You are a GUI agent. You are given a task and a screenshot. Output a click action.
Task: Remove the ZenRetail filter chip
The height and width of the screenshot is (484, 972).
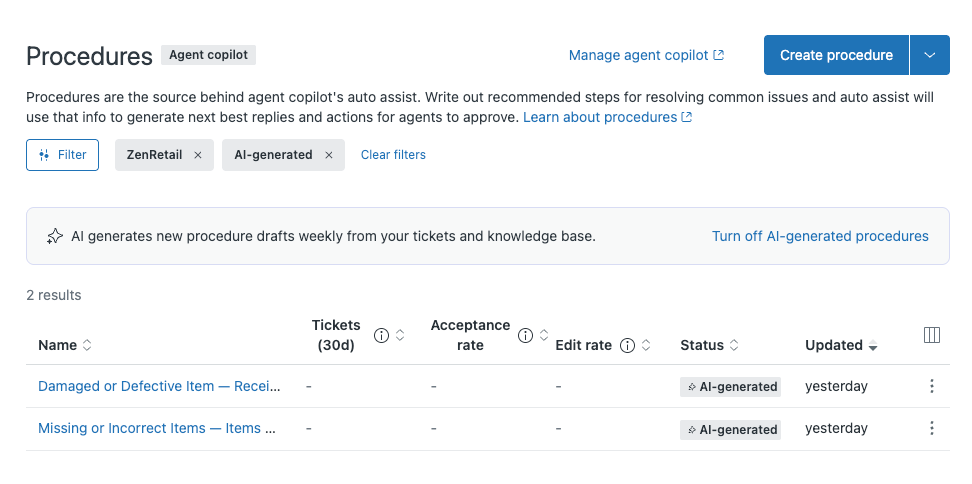(197, 155)
